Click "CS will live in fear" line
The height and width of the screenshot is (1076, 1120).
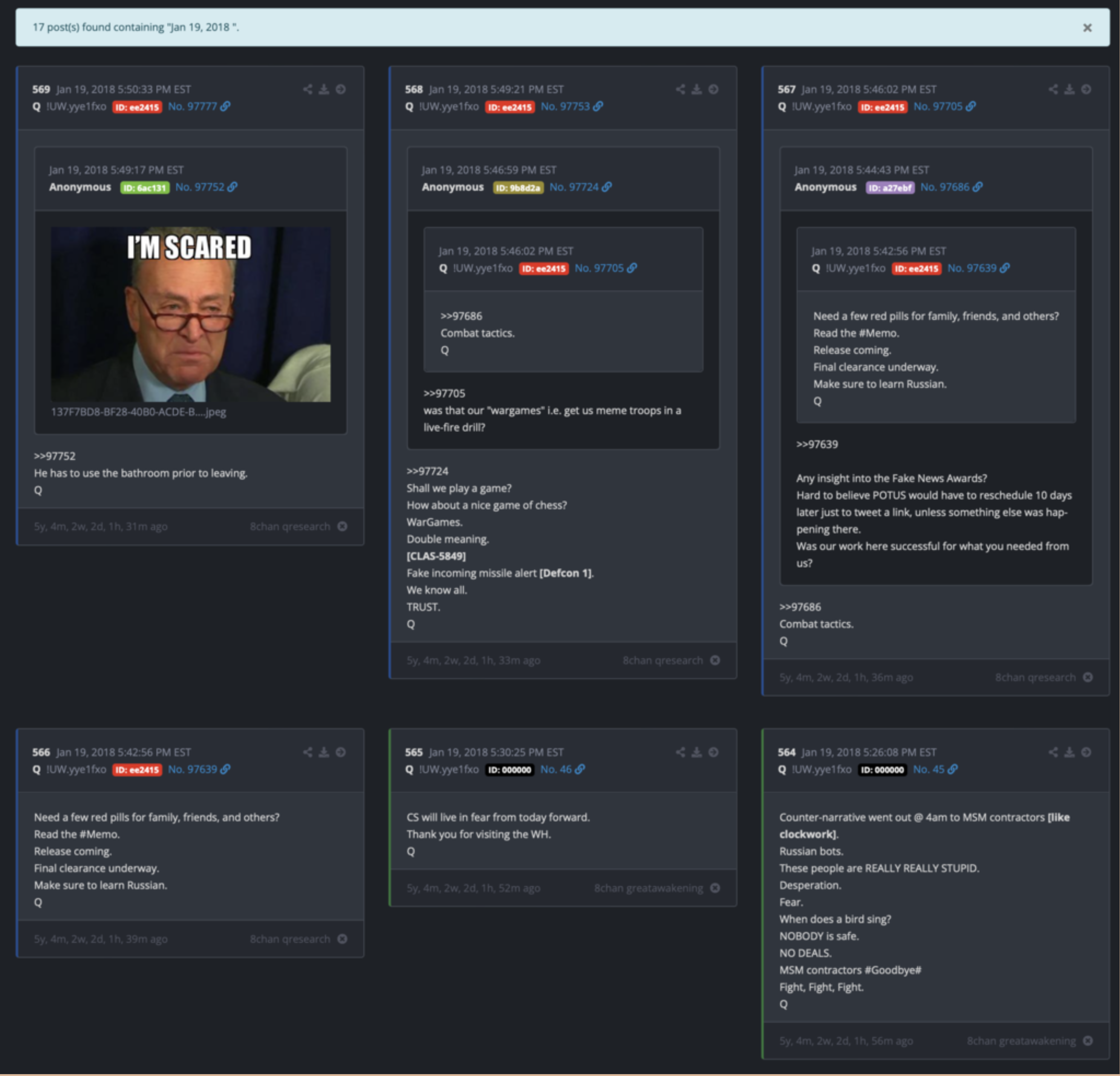tap(498, 817)
